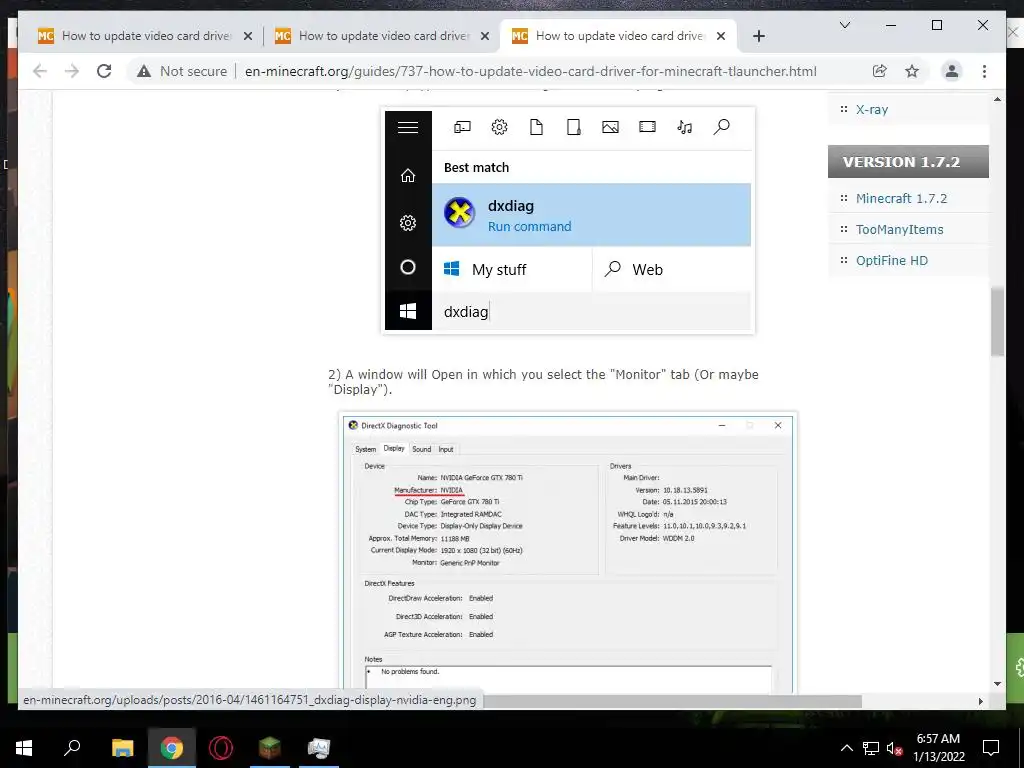Go forward in browser history

pos(71,71)
